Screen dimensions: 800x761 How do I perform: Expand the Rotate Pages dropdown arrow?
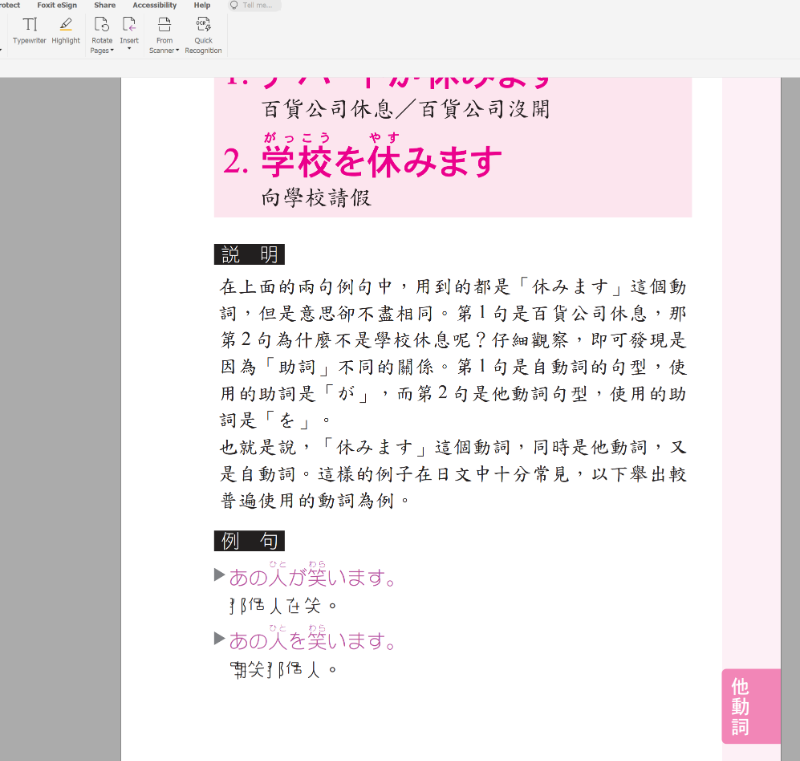click(x=113, y=51)
